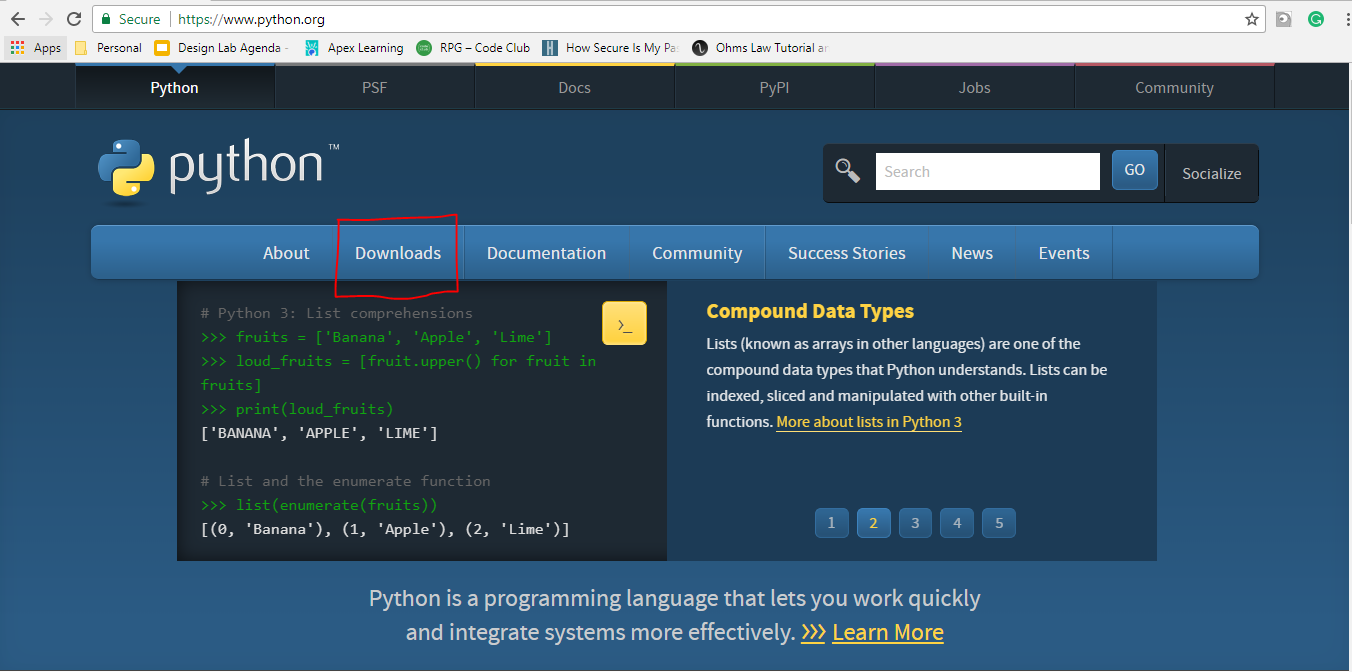Show slide 1 of the code carousel
This screenshot has height=672, width=1352.
831,522
